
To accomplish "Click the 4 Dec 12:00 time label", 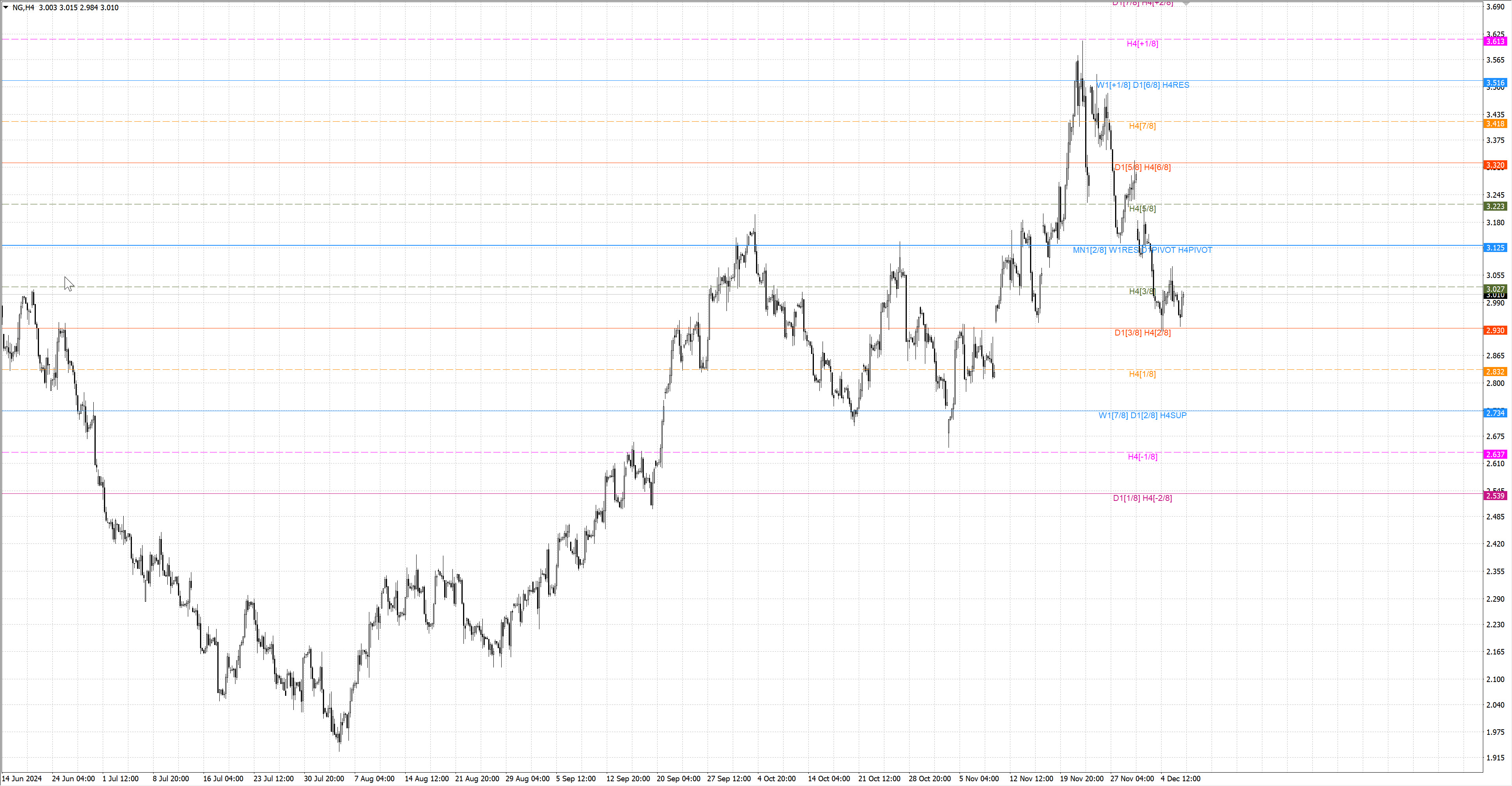I will [1180, 779].
